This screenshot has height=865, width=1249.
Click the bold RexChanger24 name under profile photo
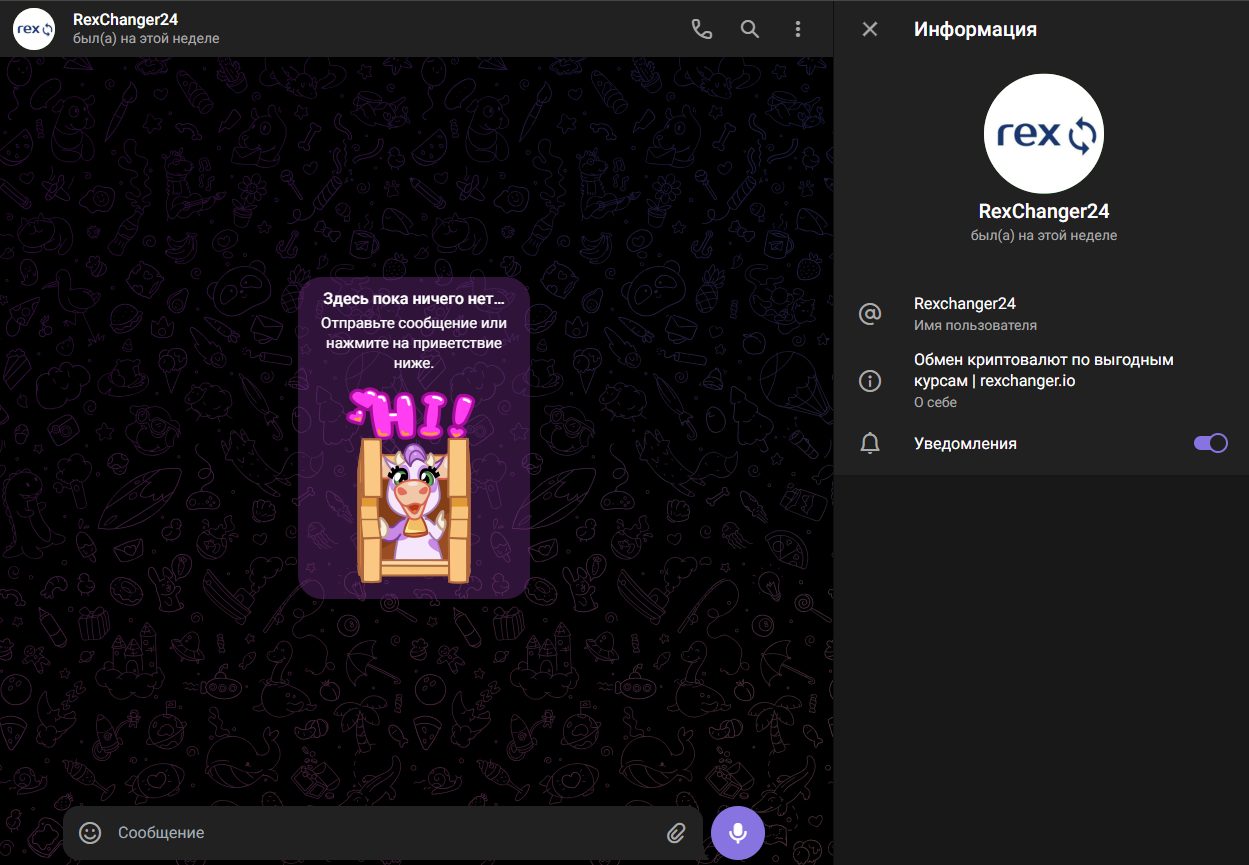point(1043,212)
